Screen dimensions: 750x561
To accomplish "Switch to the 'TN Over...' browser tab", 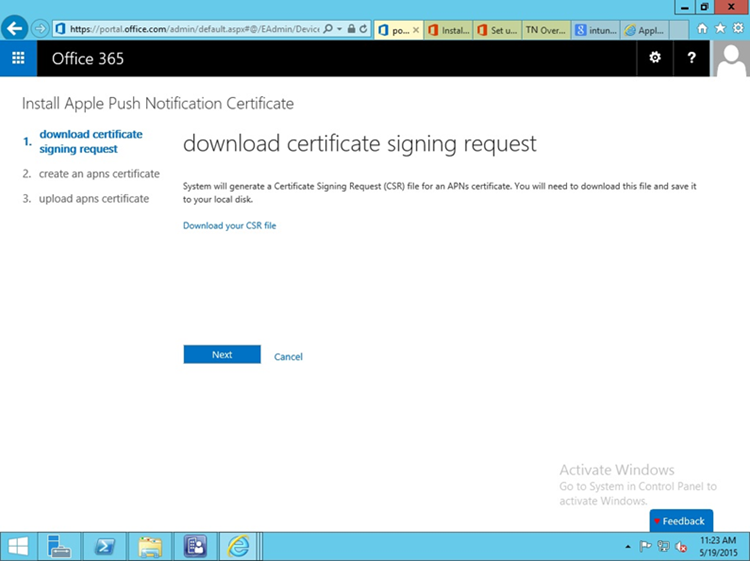I will click(546, 30).
